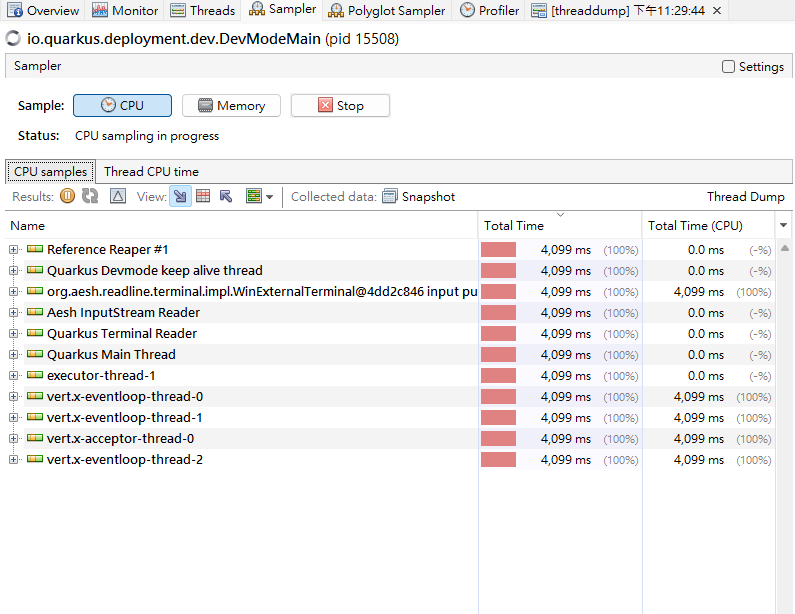Expand vert.x-eventloop-thread-2 node
The image size is (795, 614).
13,459
